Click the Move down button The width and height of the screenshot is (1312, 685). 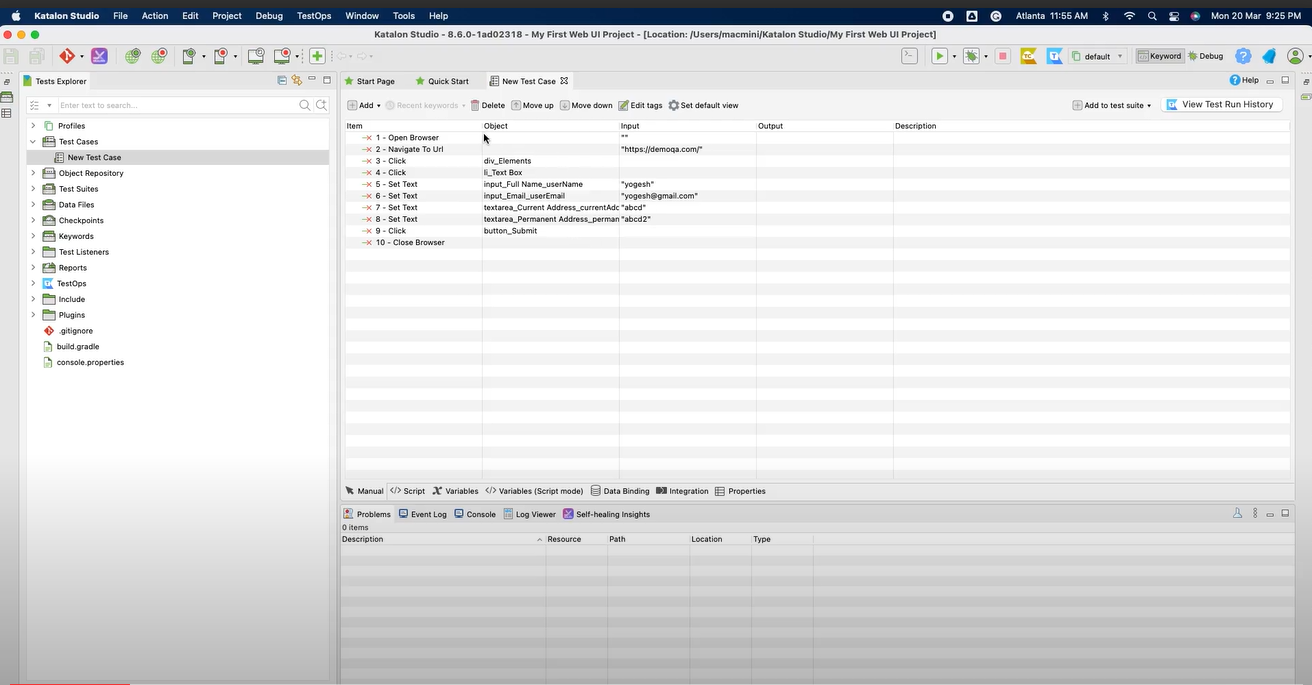[x=586, y=105]
